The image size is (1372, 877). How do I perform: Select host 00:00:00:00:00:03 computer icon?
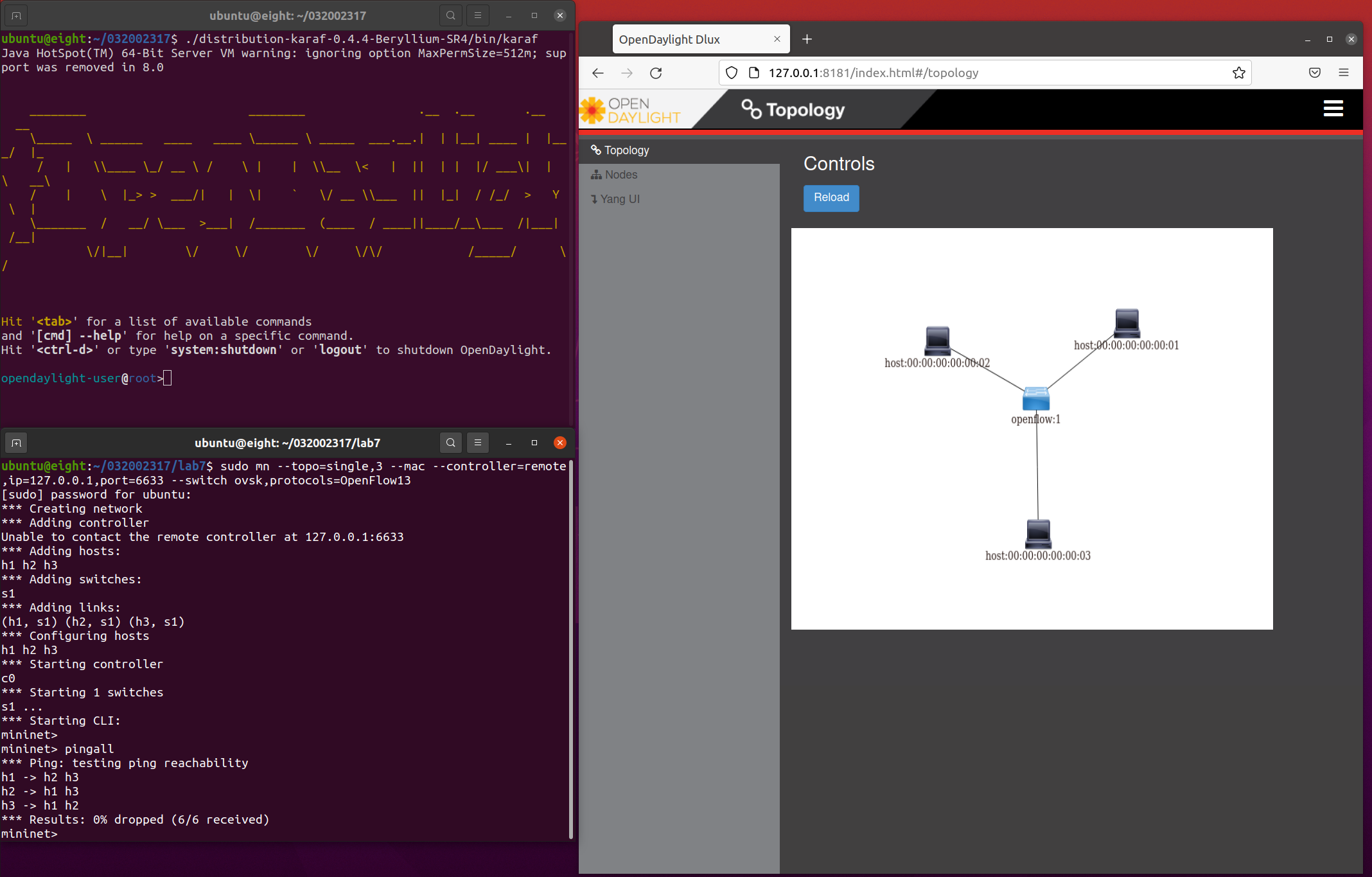coord(1038,533)
